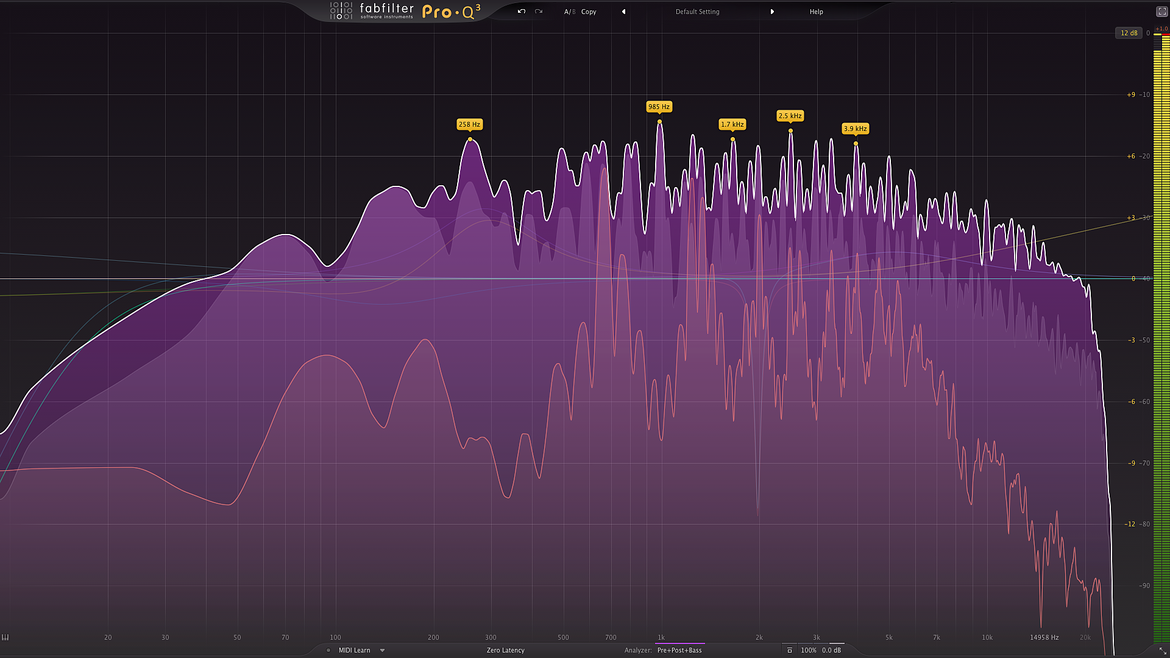The image size is (1170, 658).
Task: Click the +1.0 peak level readout
Action: tap(1161, 28)
